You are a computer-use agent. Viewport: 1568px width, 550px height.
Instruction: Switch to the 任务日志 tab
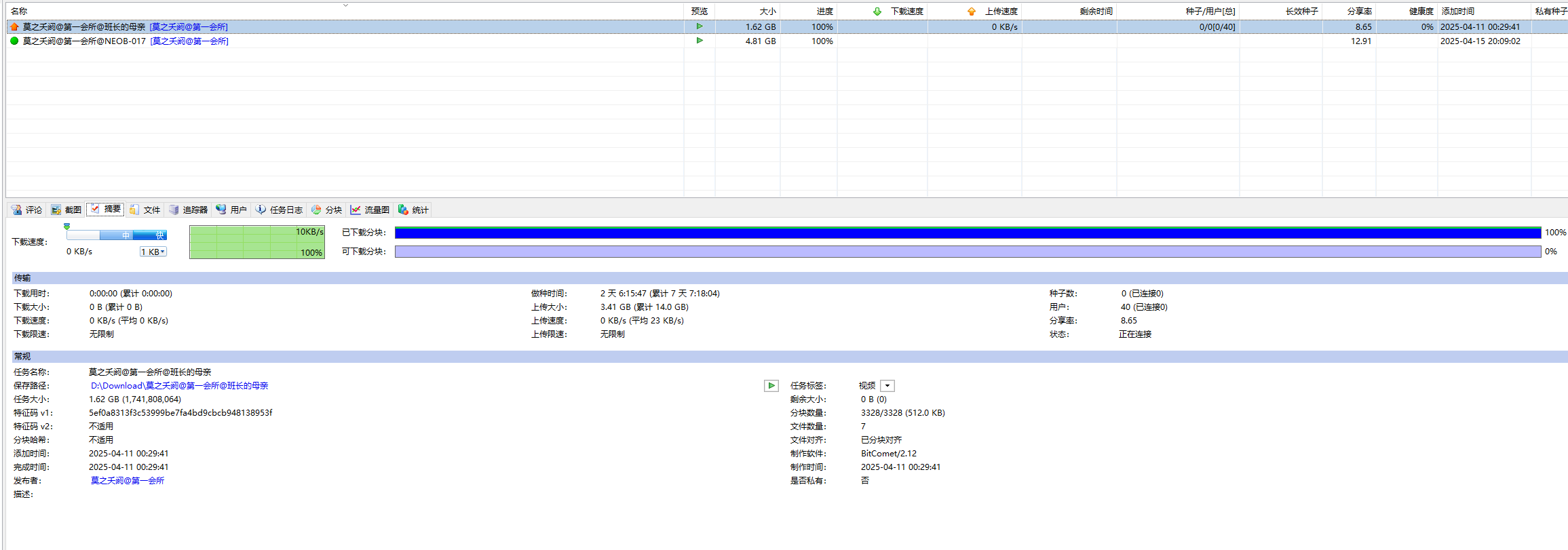(x=280, y=210)
